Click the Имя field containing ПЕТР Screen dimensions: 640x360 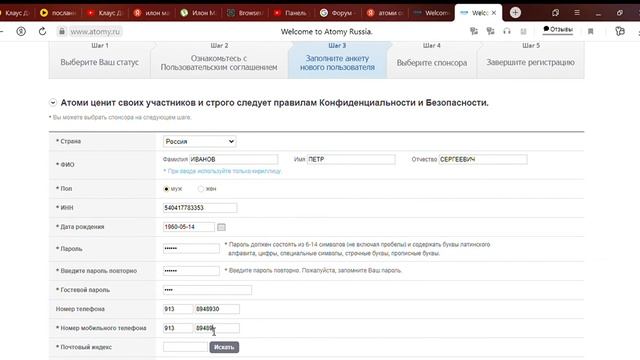(351, 159)
